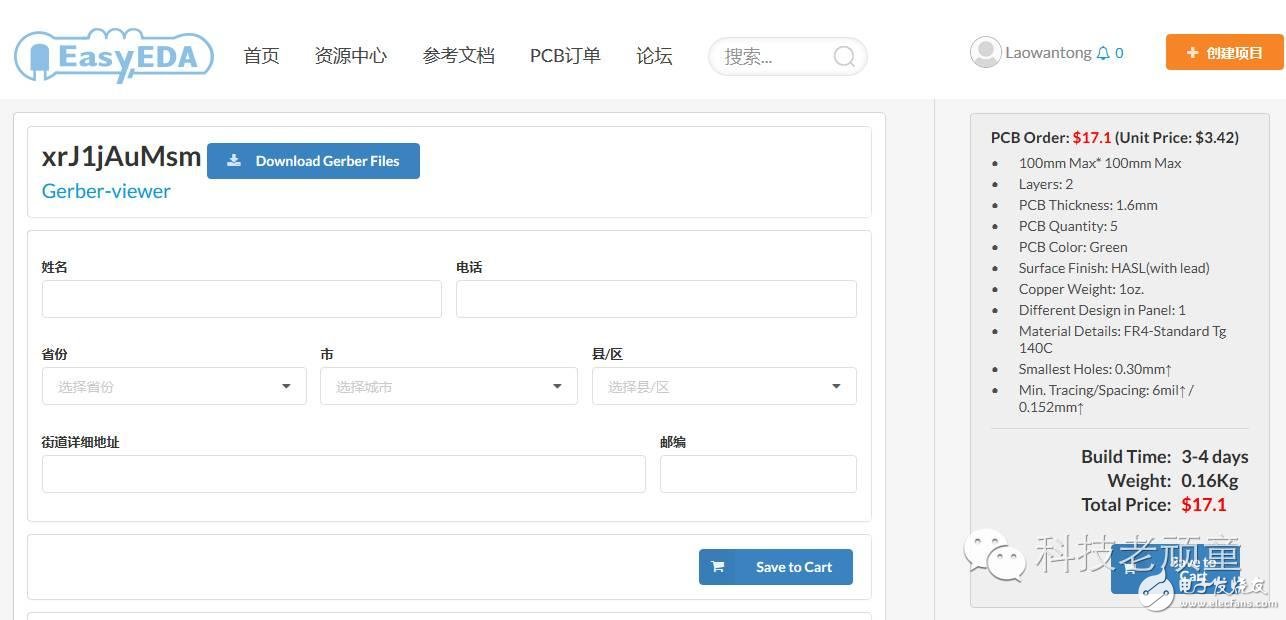Click the search magnifier icon
1286x620 pixels.
click(844, 57)
